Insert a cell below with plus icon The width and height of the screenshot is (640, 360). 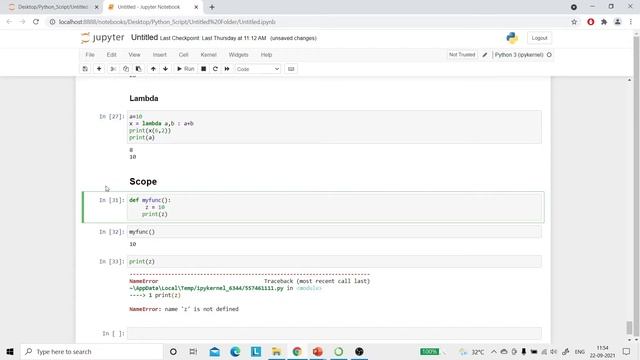tap(99, 69)
